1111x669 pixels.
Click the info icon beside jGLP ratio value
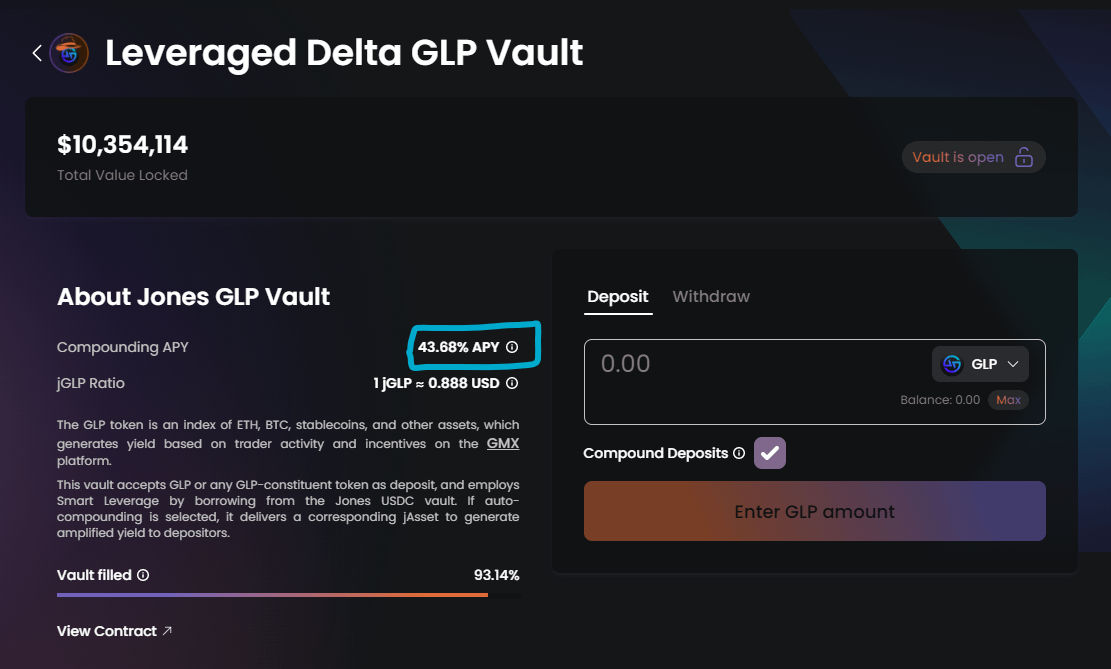[x=512, y=383]
